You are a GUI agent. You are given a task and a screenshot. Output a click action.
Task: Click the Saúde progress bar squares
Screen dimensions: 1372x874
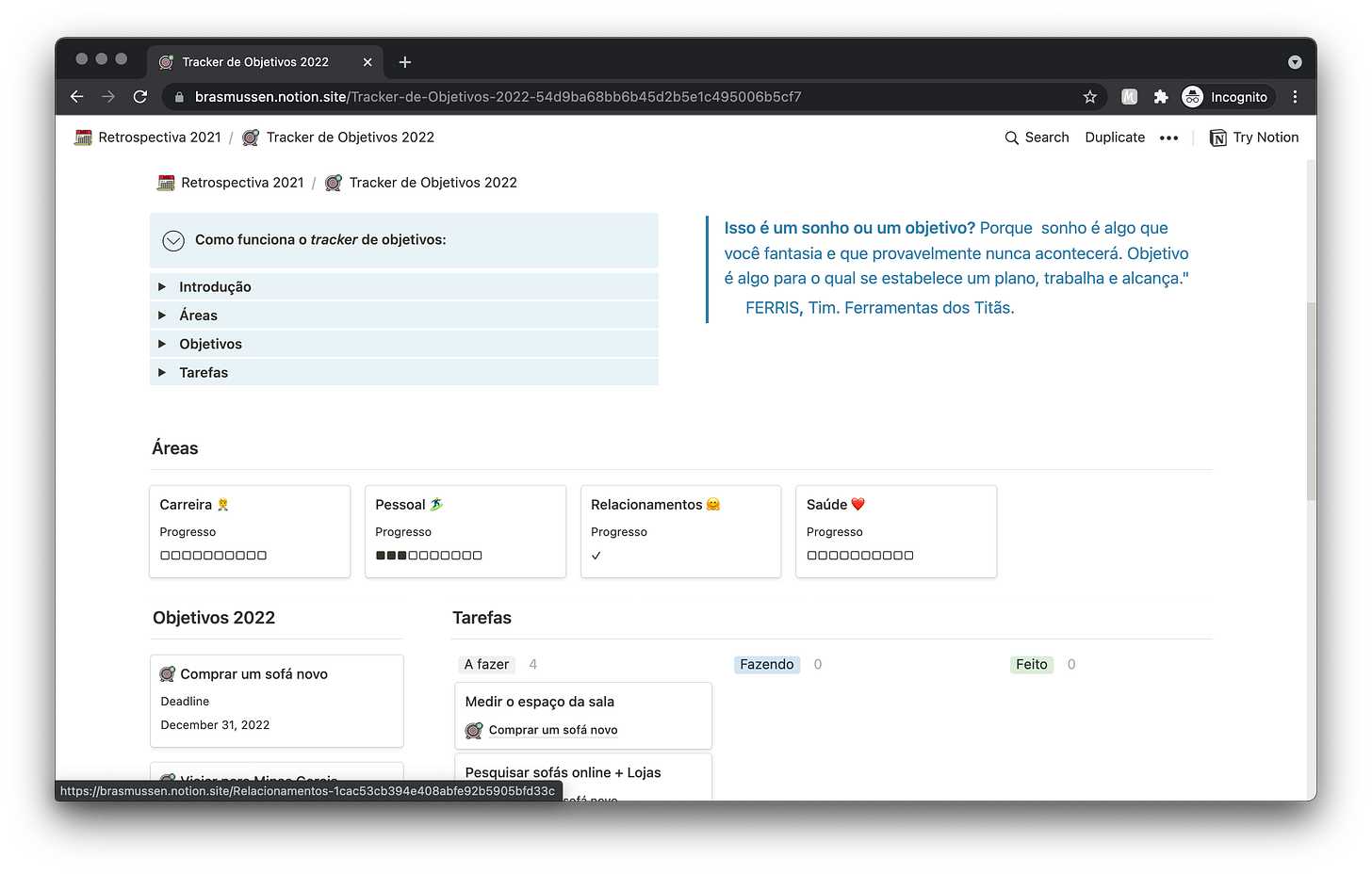(860, 556)
